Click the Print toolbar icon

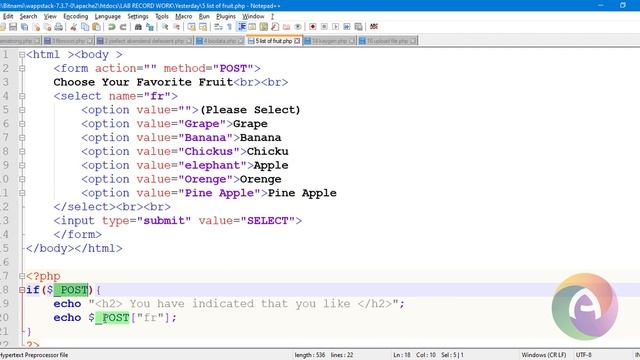tap(59, 27)
